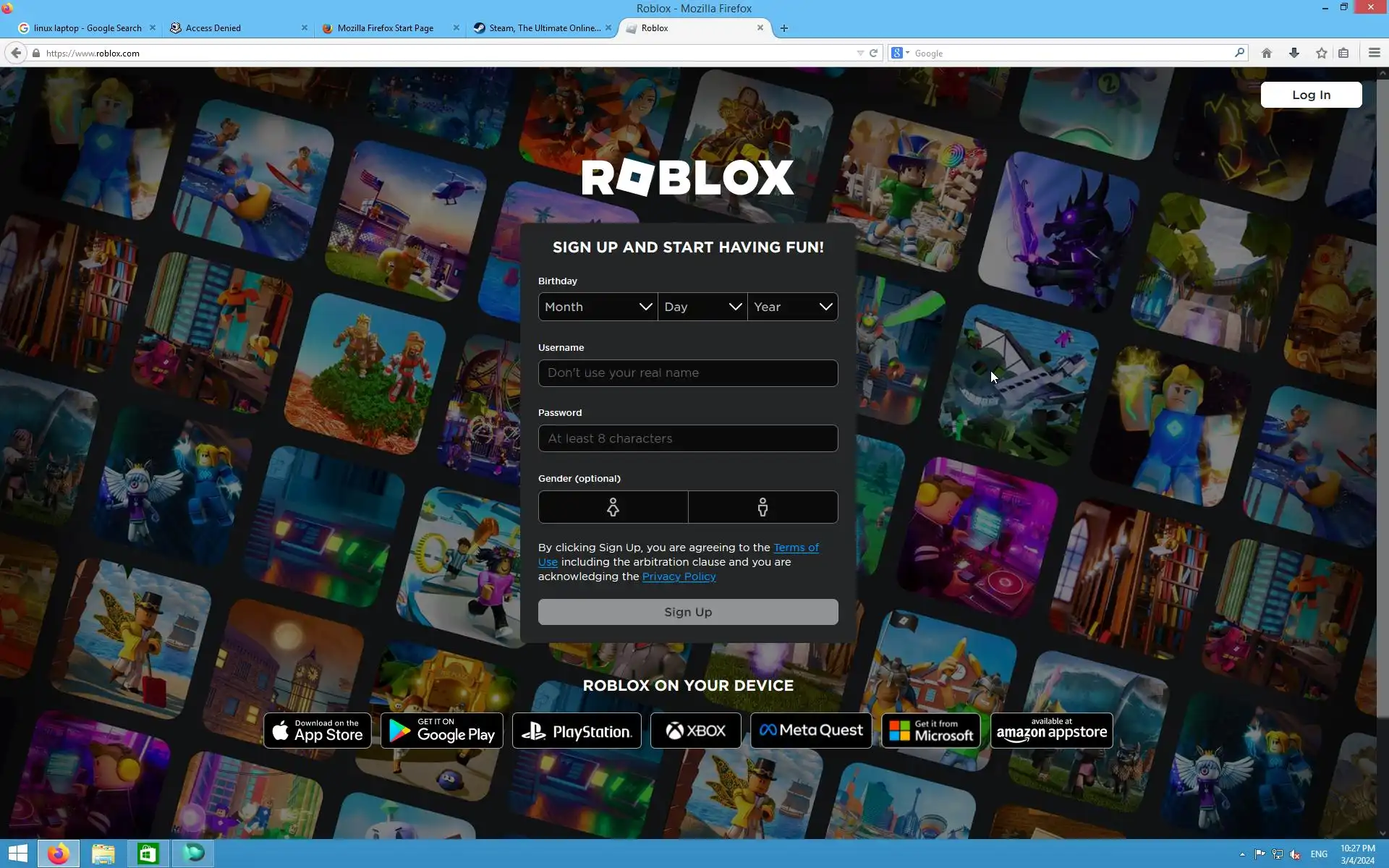Expand the birthday Day dropdown
This screenshot has height=868, width=1389.
click(702, 307)
